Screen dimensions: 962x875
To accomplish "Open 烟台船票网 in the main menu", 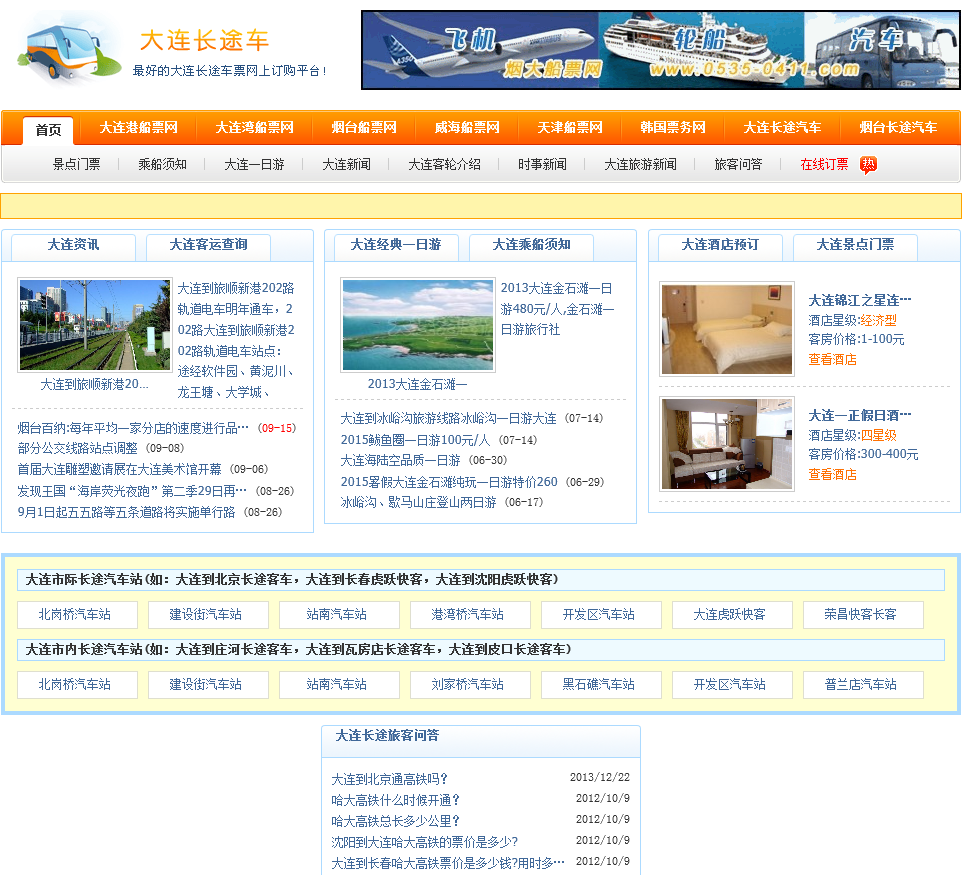I will tap(364, 128).
